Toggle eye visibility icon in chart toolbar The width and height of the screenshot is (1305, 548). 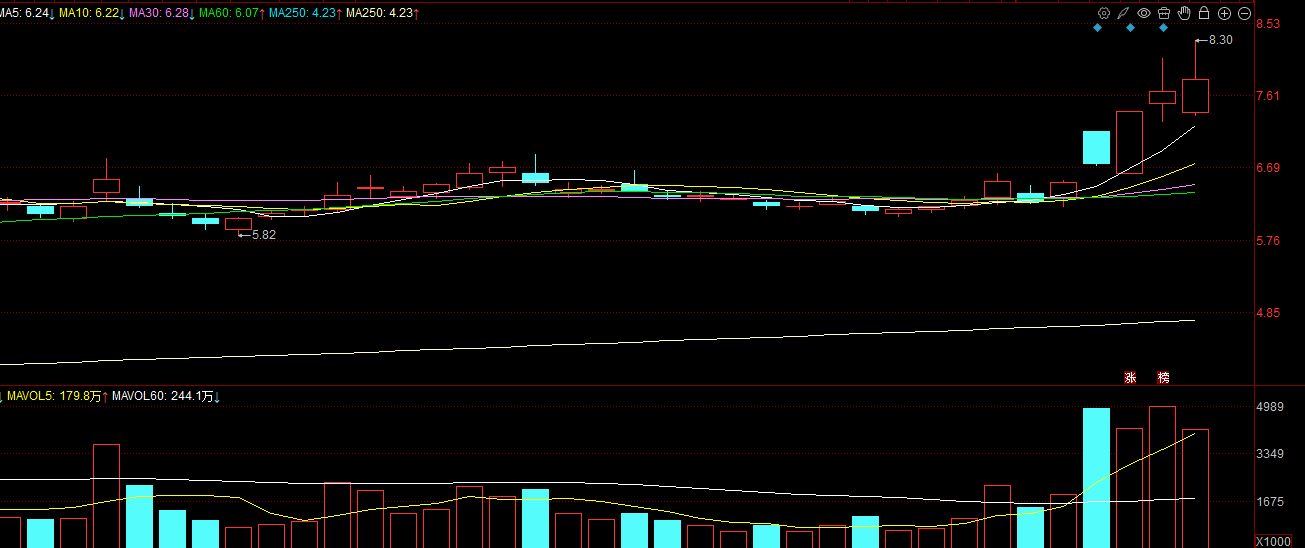pyautogui.click(x=1144, y=13)
